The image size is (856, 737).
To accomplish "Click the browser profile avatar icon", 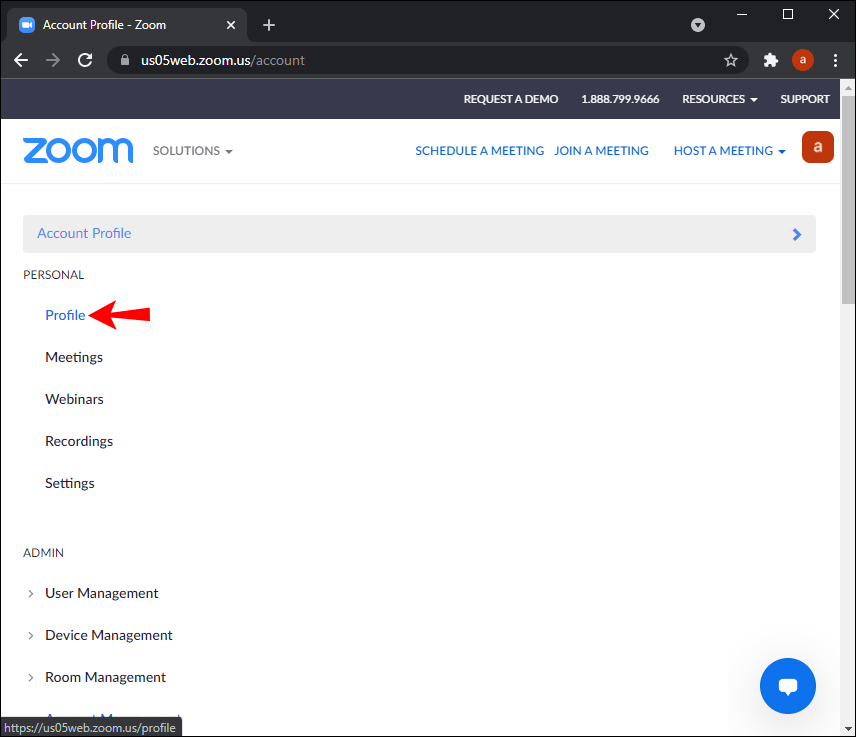I will point(802,60).
